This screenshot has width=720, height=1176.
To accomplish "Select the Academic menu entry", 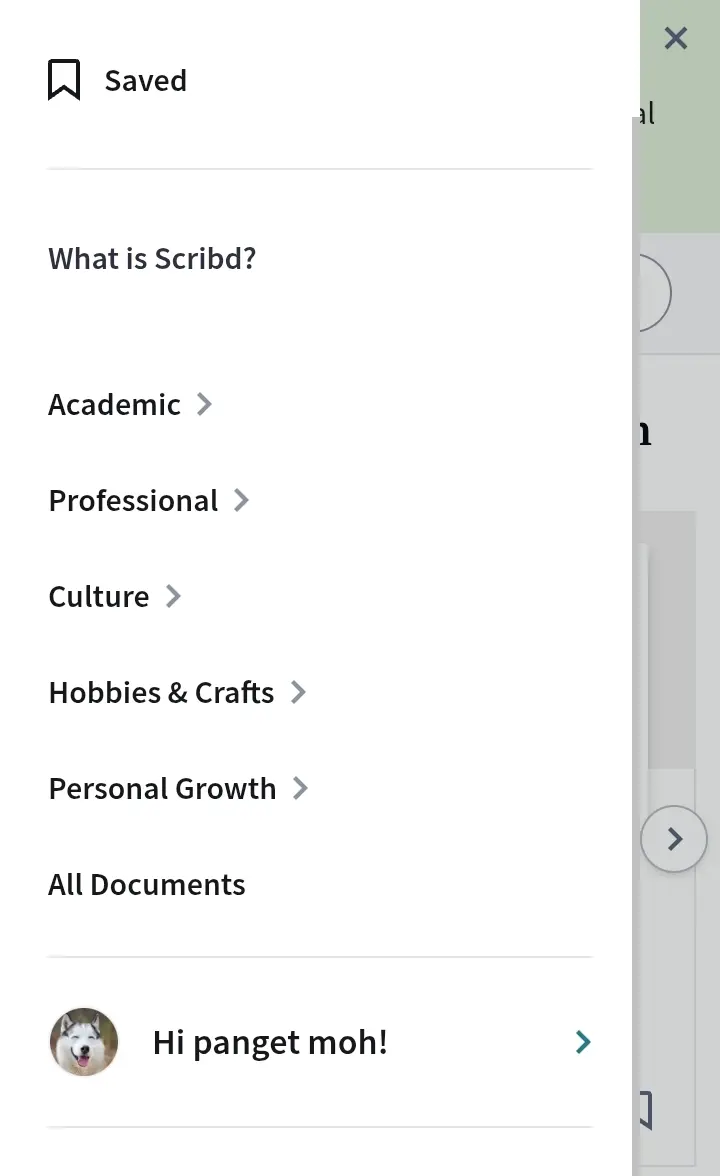I will [x=114, y=405].
